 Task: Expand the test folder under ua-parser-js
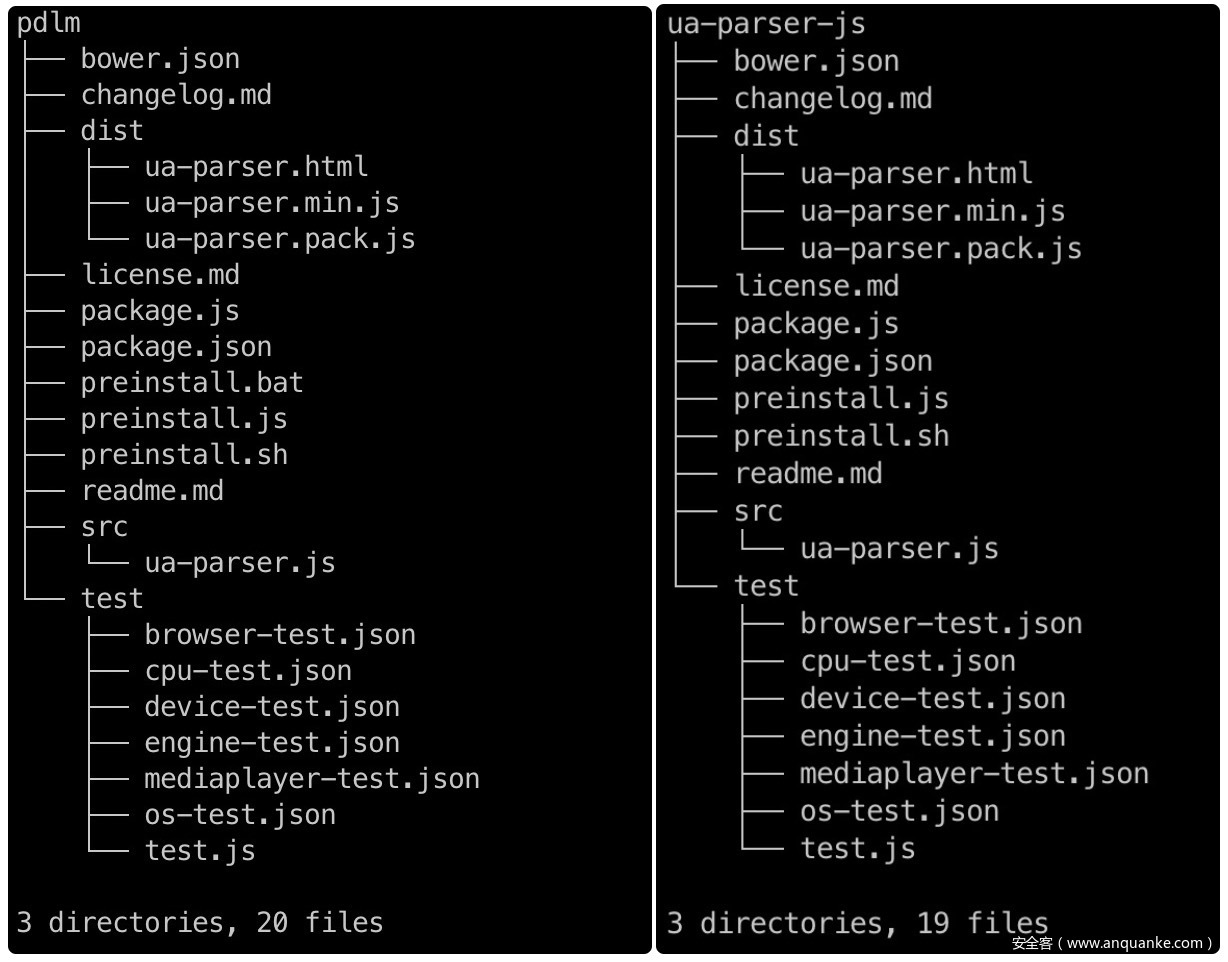[766, 585]
